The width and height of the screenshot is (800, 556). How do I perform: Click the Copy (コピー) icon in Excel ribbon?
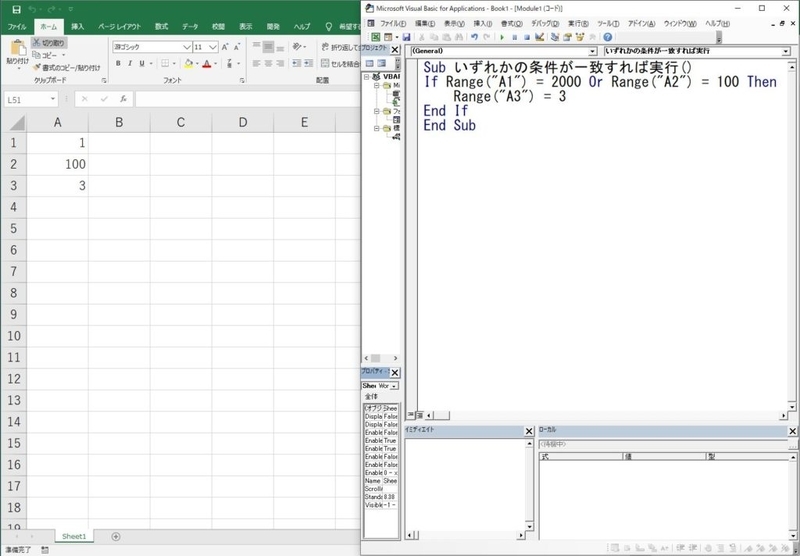click(x=37, y=55)
